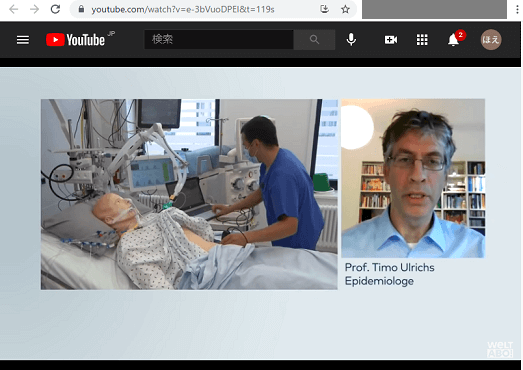Click the install app icon in address bar
Viewport: 523px width, 370px height.
(324, 9)
